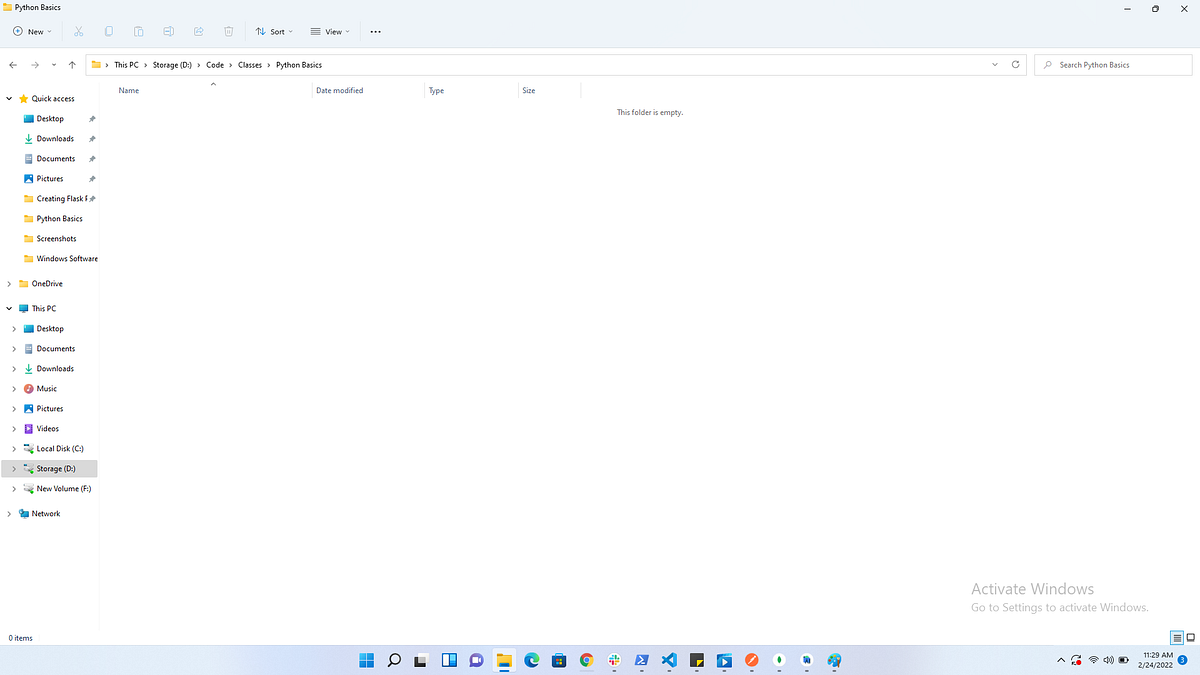Open the View dropdown
The height and width of the screenshot is (675, 1200).
click(x=329, y=31)
